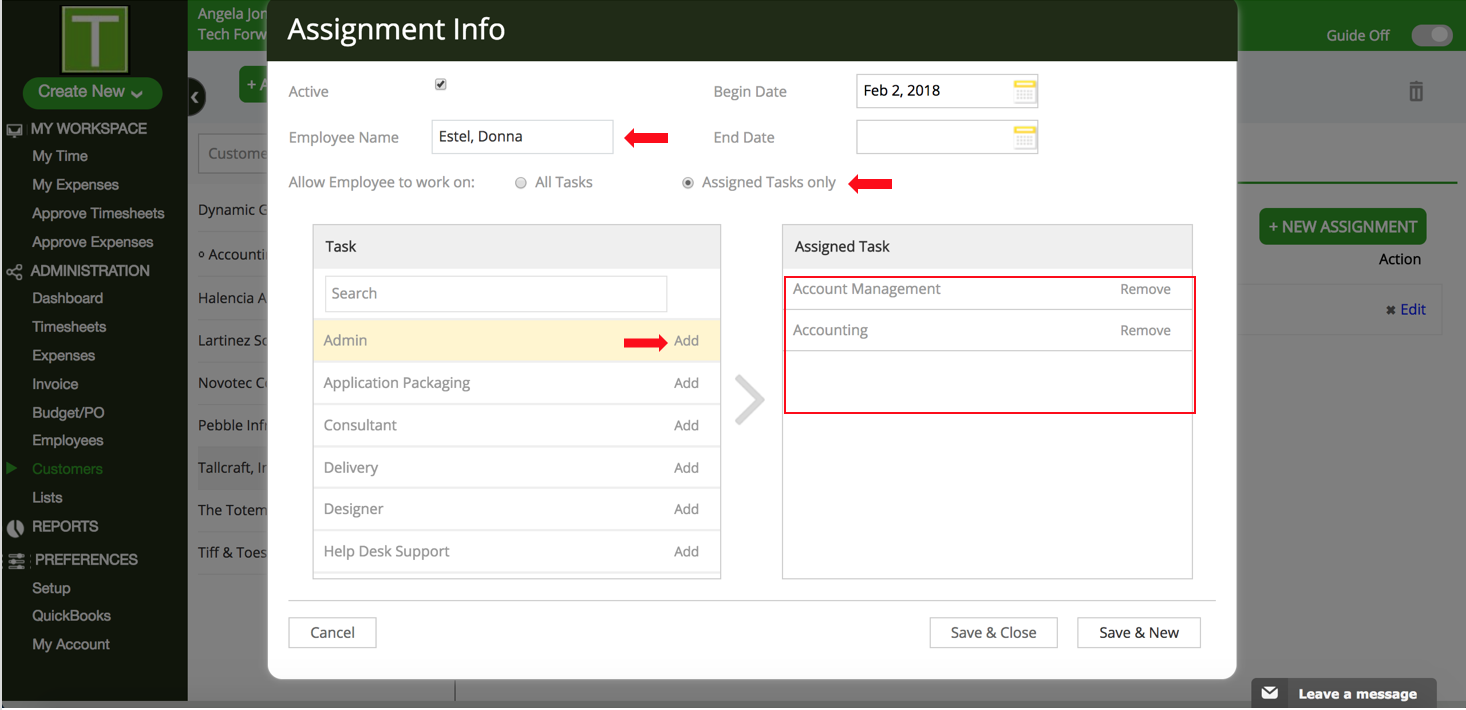Open the End Date calendar picker

pos(1024,138)
